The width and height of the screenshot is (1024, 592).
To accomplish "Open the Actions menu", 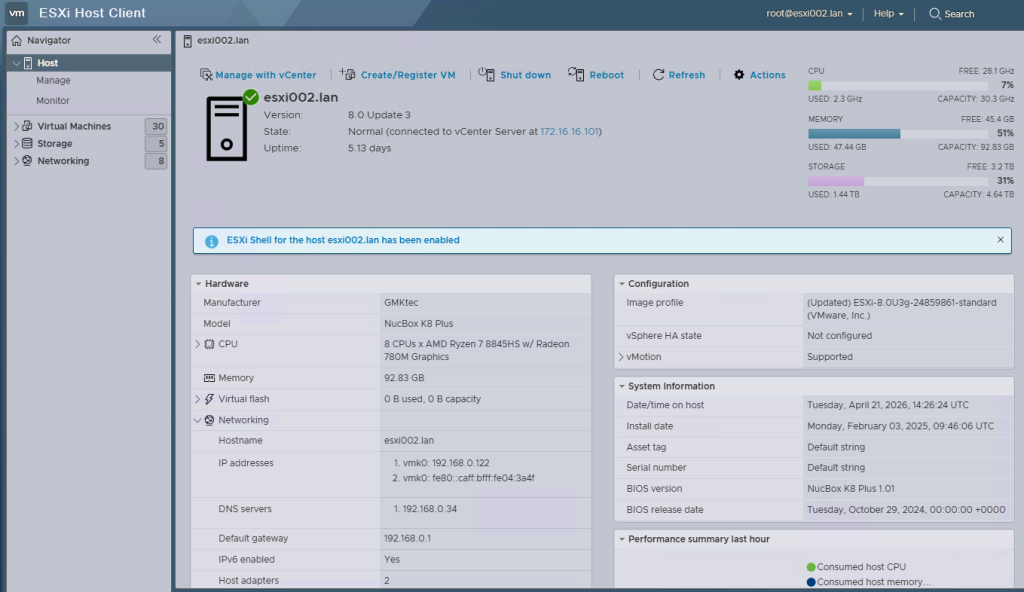I will (x=760, y=75).
